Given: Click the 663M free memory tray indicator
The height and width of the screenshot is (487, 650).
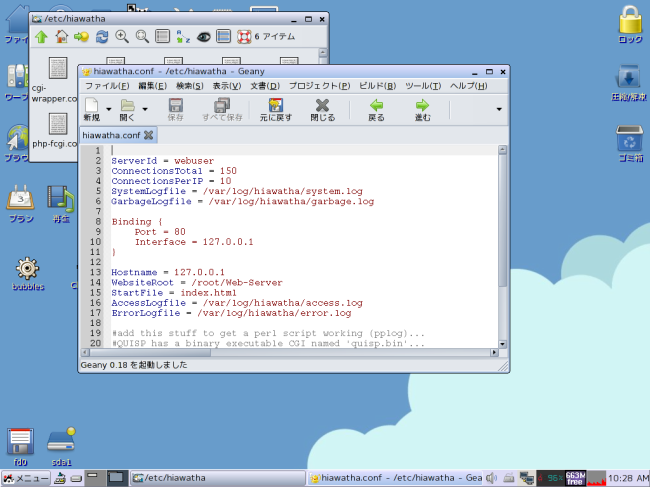Looking at the screenshot, I should click(x=575, y=478).
